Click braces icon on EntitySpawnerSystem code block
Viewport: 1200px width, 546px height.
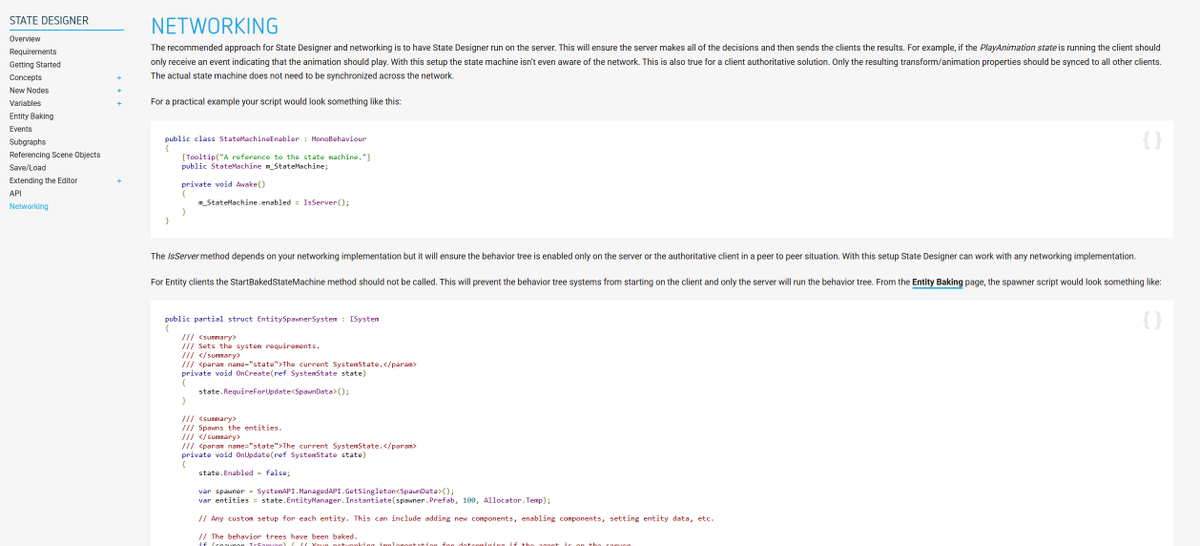(1151, 320)
